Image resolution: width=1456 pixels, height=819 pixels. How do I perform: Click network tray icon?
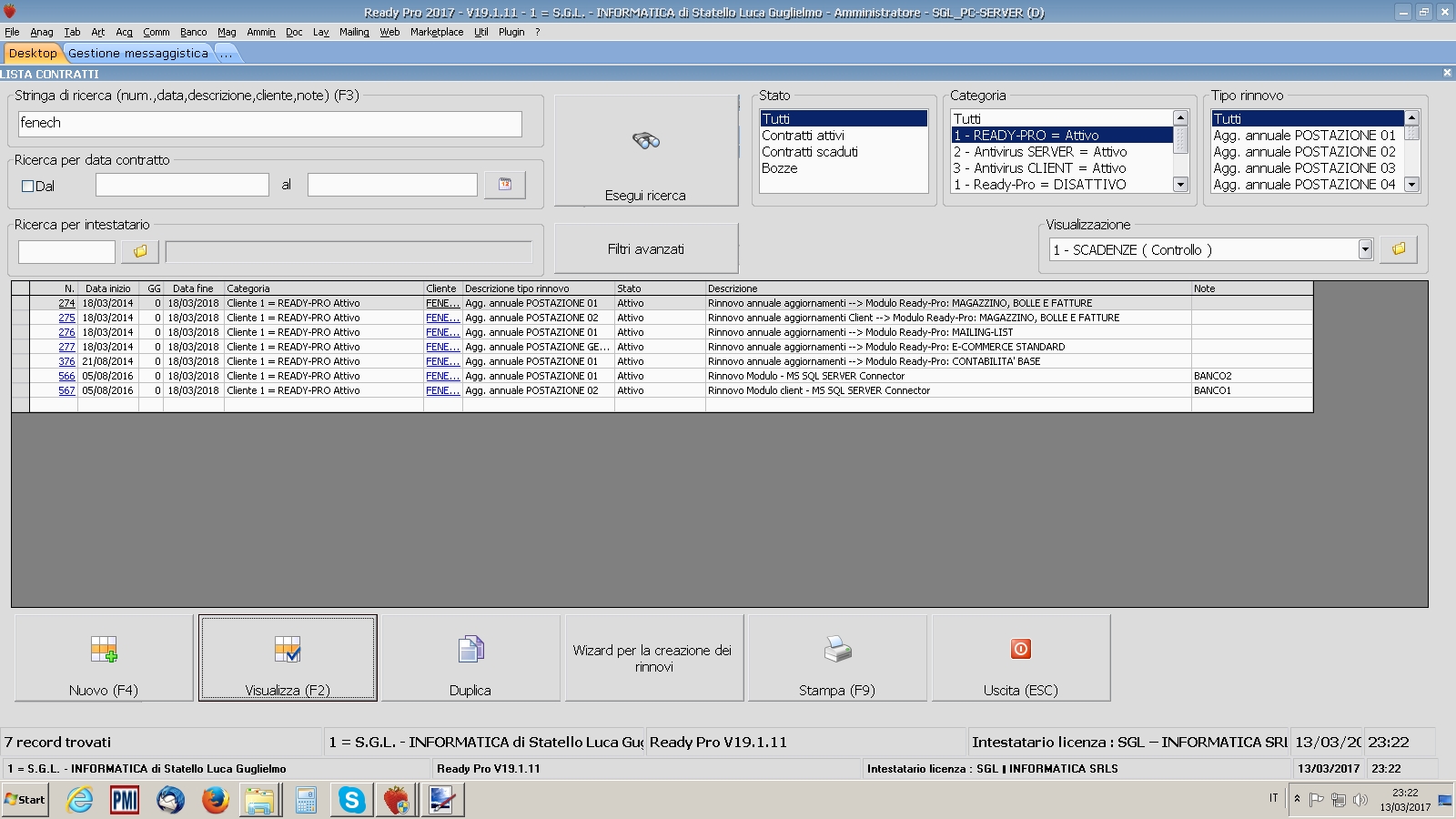coord(1339,800)
